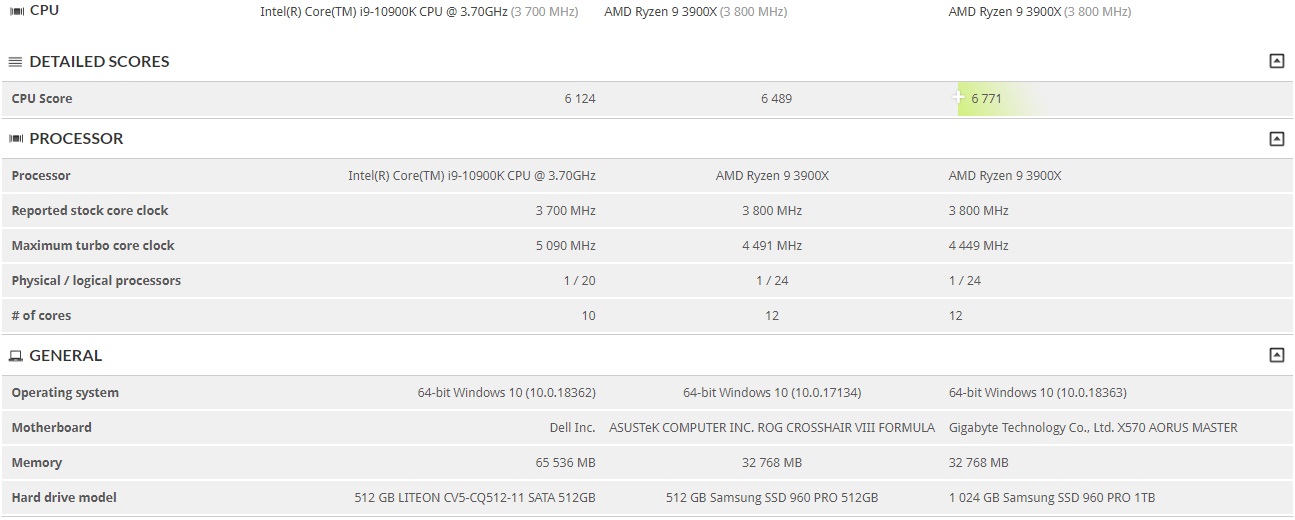
Task: Select the middle AMD Ryzen 9 3900X header
Action: [x=695, y=12]
